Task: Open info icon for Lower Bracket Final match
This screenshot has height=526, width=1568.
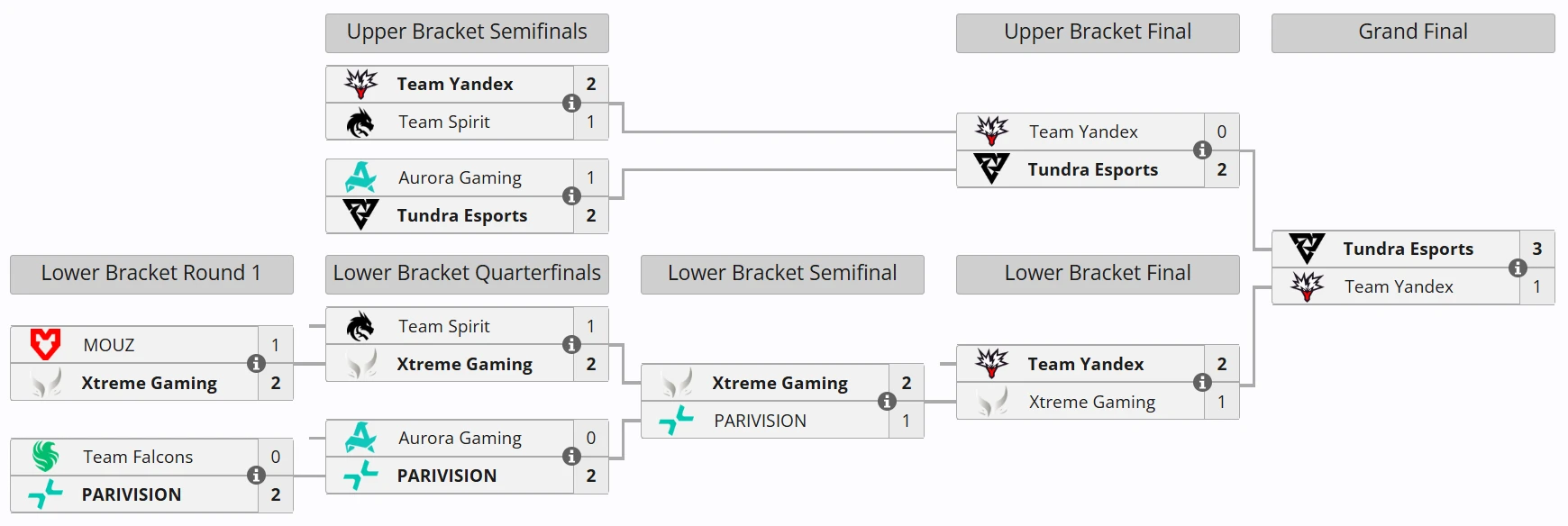Action: coord(1202,383)
